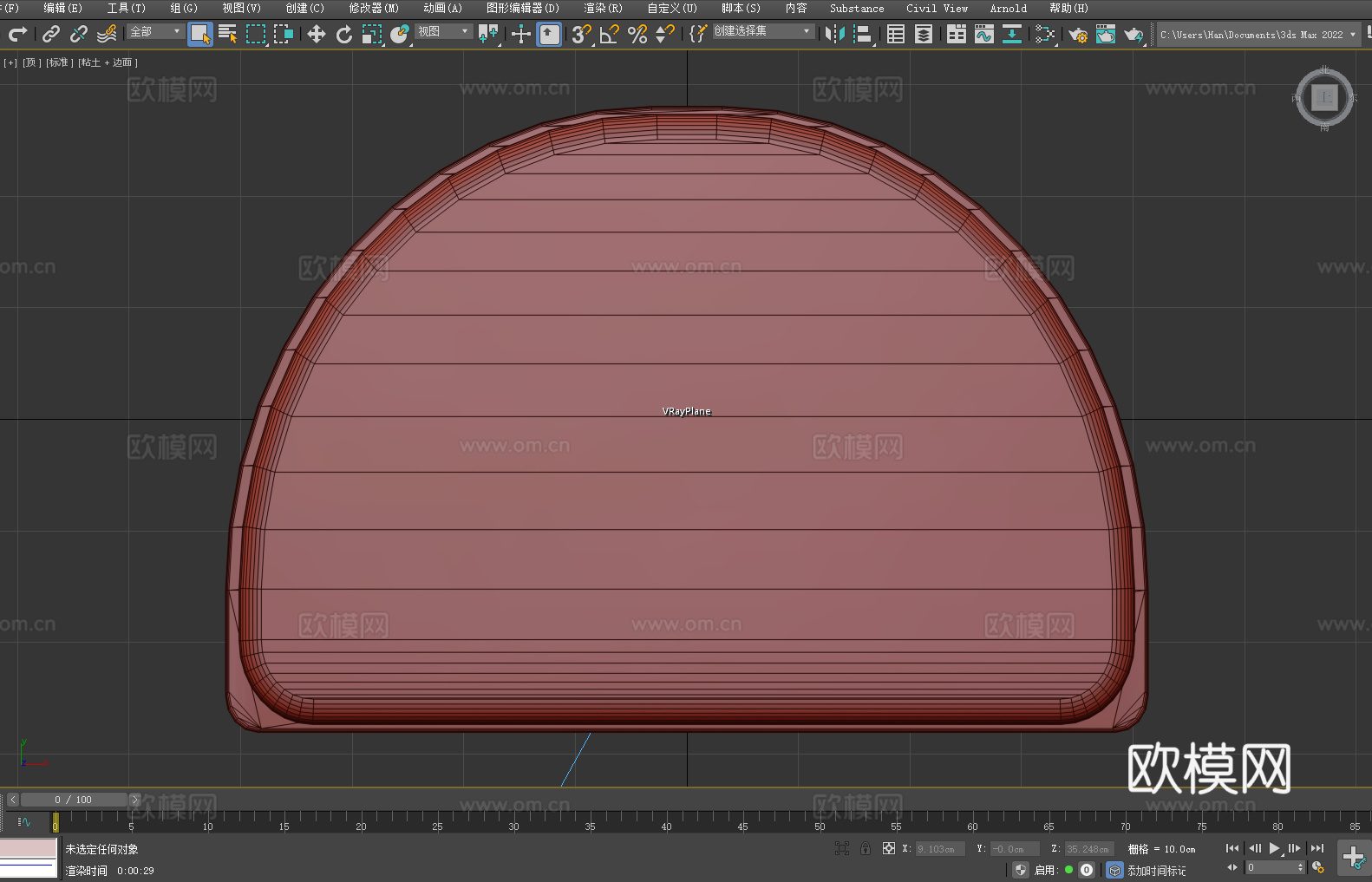Toggle Window/Crossing selection mode
1372x882 pixels.
tap(284, 34)
